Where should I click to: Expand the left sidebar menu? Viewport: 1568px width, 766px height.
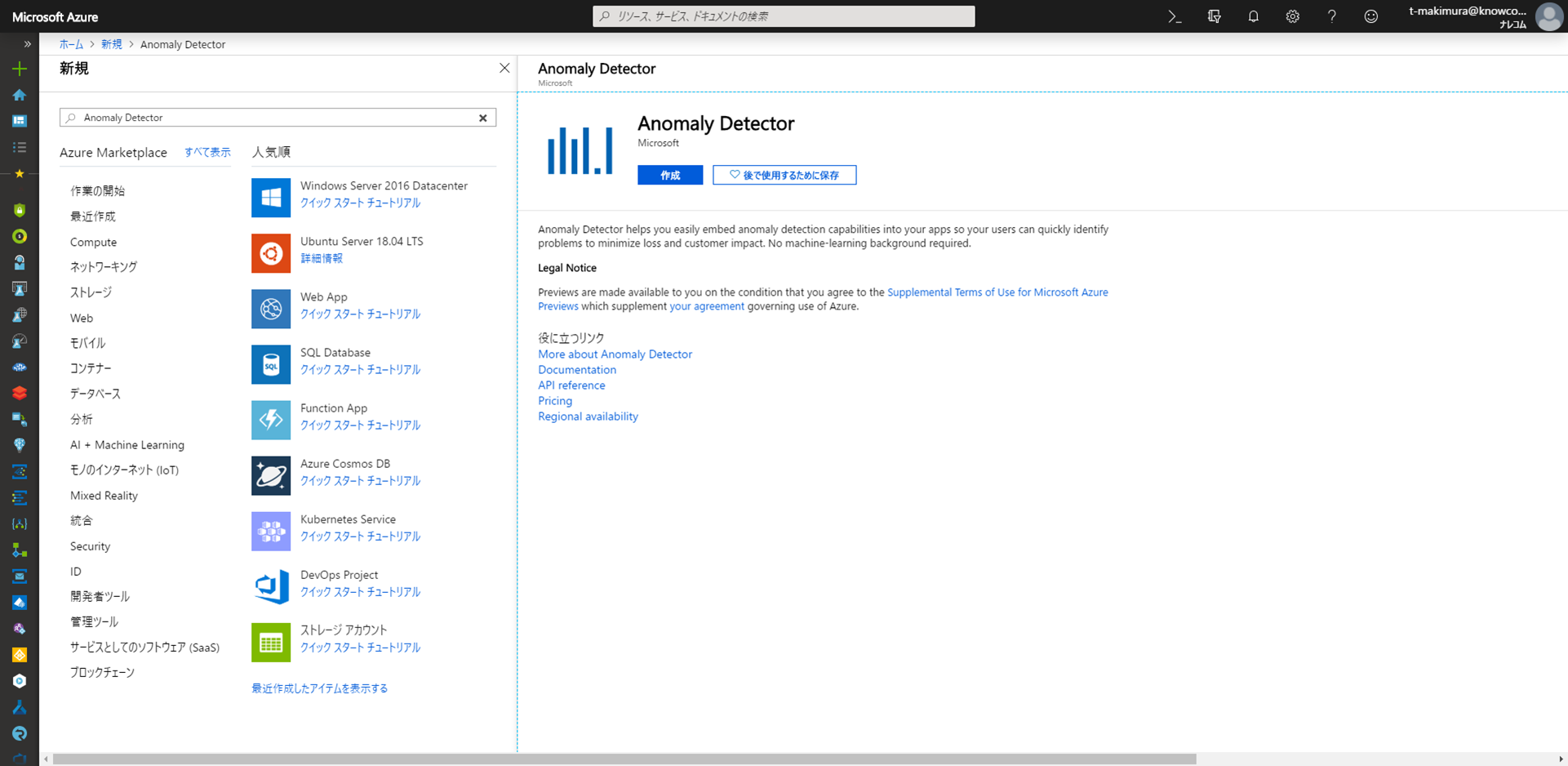[x=27, y=44]
